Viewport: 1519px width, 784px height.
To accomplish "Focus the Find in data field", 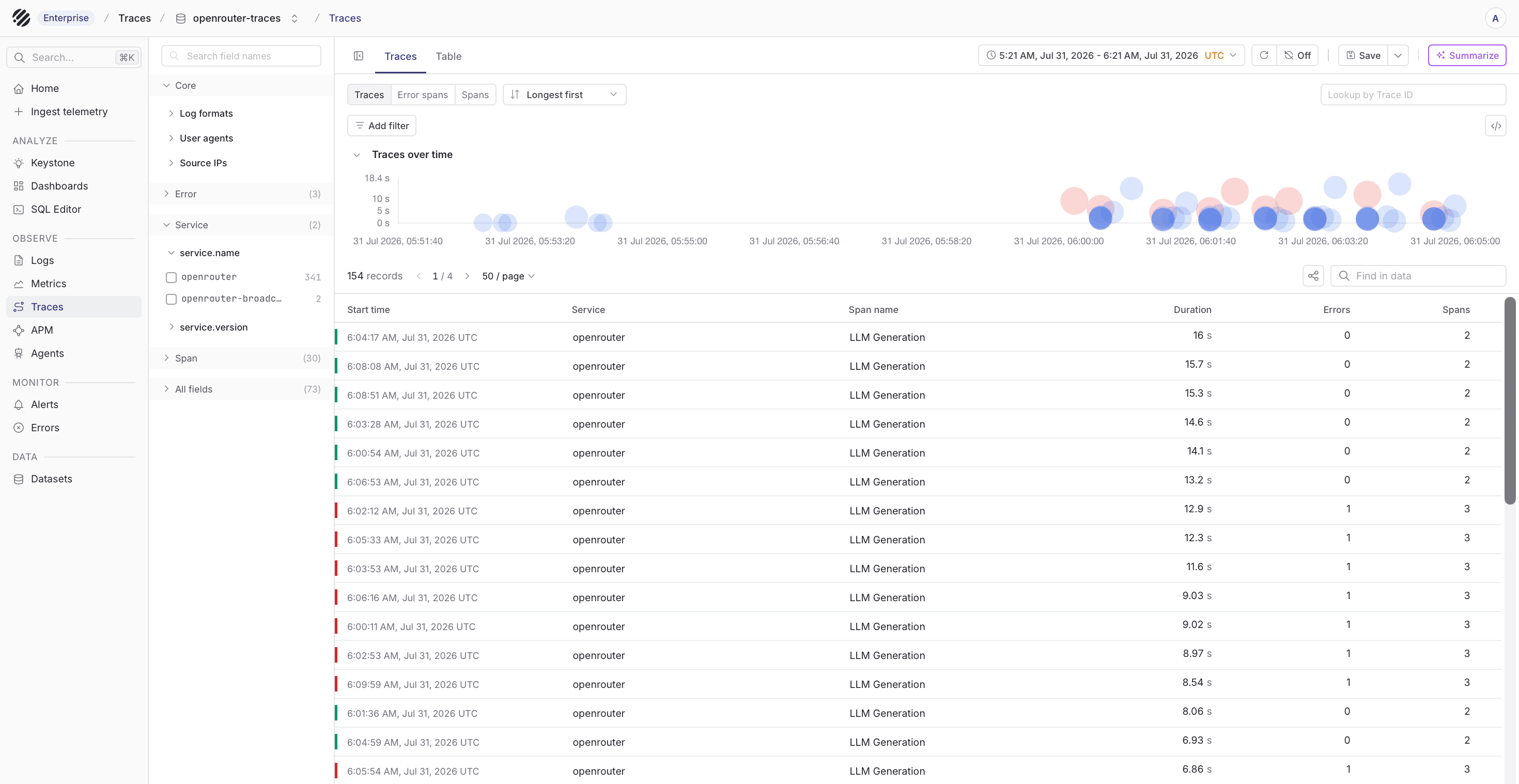I will coord(1418,276).
